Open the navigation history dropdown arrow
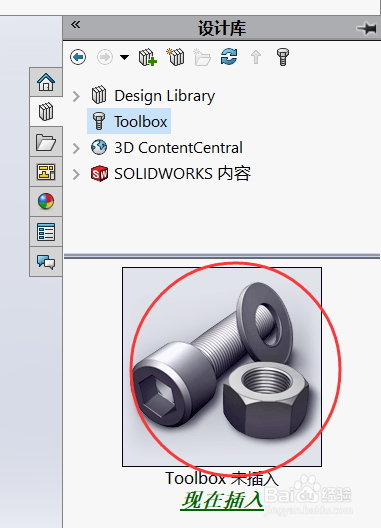The width and height of the screenshot is (381, 528). (x=124, y=57)
